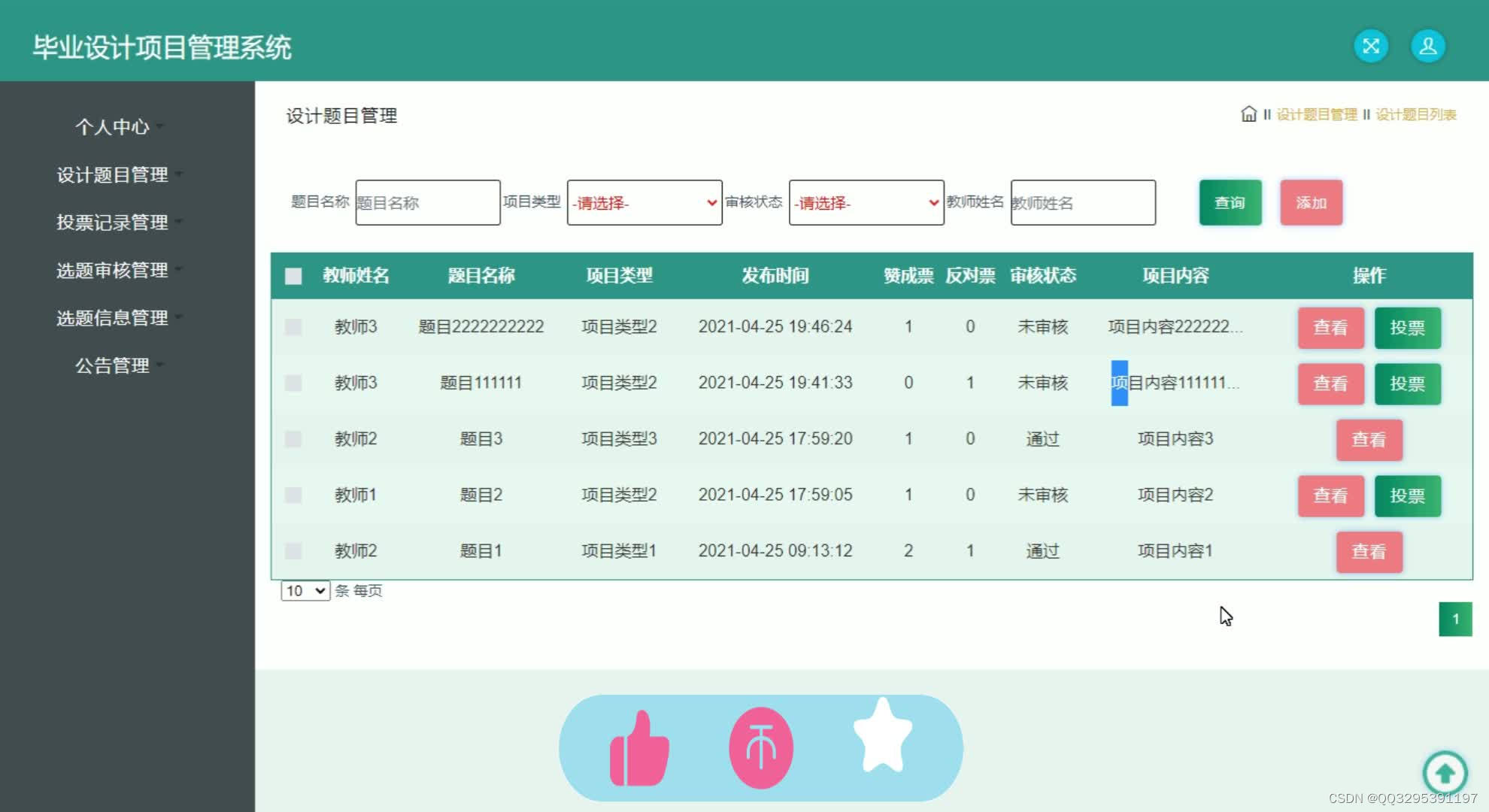Click 投票 for 题目2222222222 row

[1407, 328]
